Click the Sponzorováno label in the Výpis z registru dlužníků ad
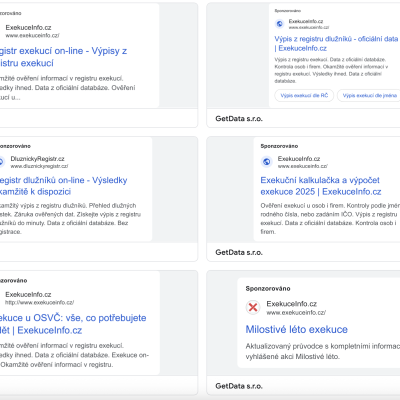The height and width of the screenshot is (400, 400). [288, 11]
